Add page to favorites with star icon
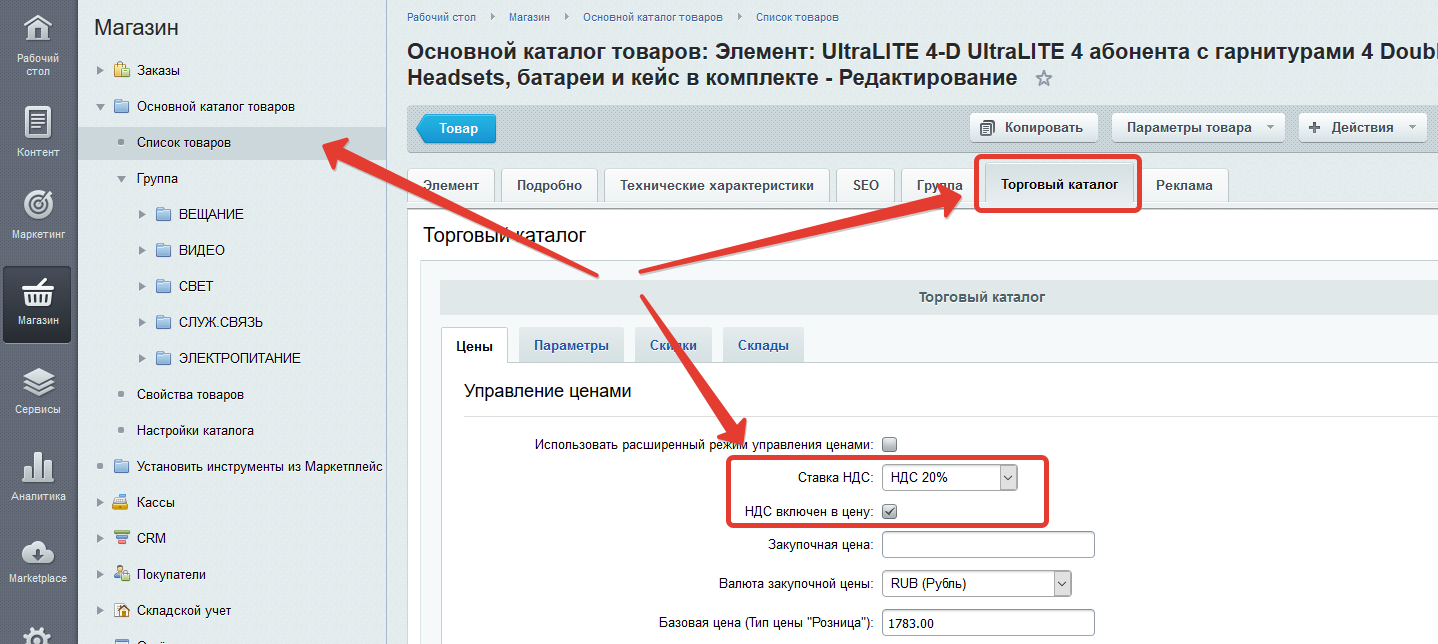Screen dimensions: 1438x644 coord(1044,79)
